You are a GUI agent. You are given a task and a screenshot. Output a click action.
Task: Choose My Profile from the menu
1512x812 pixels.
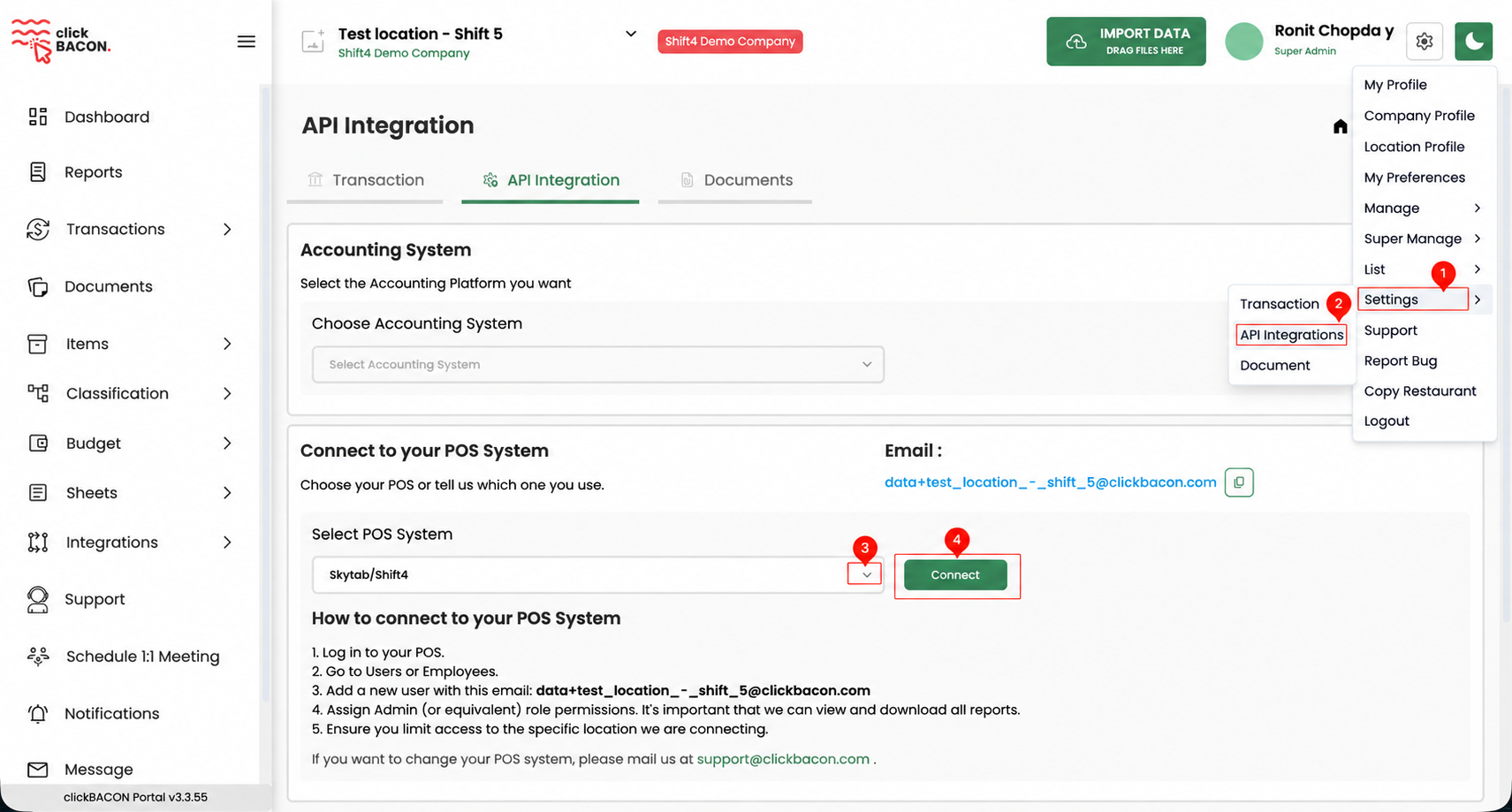(x=1395, y=85)
